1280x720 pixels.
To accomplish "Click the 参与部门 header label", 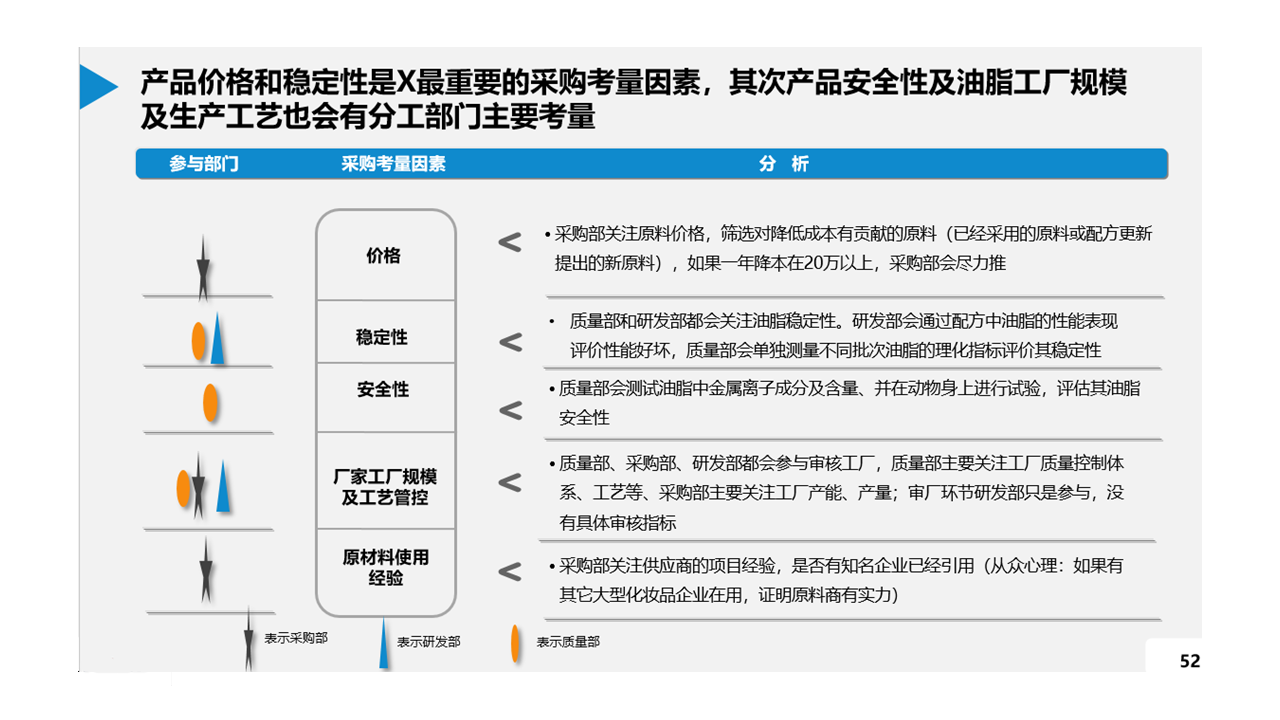I will [x=204, y=164].
